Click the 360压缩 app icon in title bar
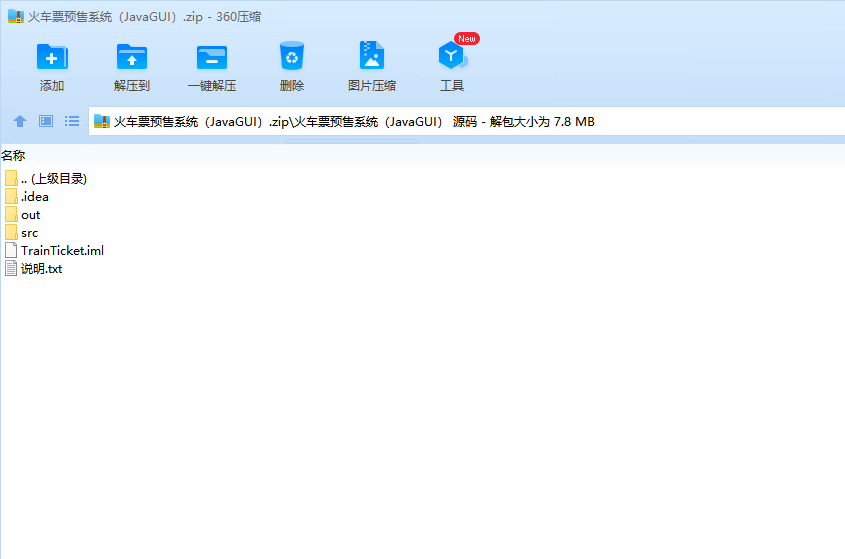The image size is (845, 559). (16, 17)
